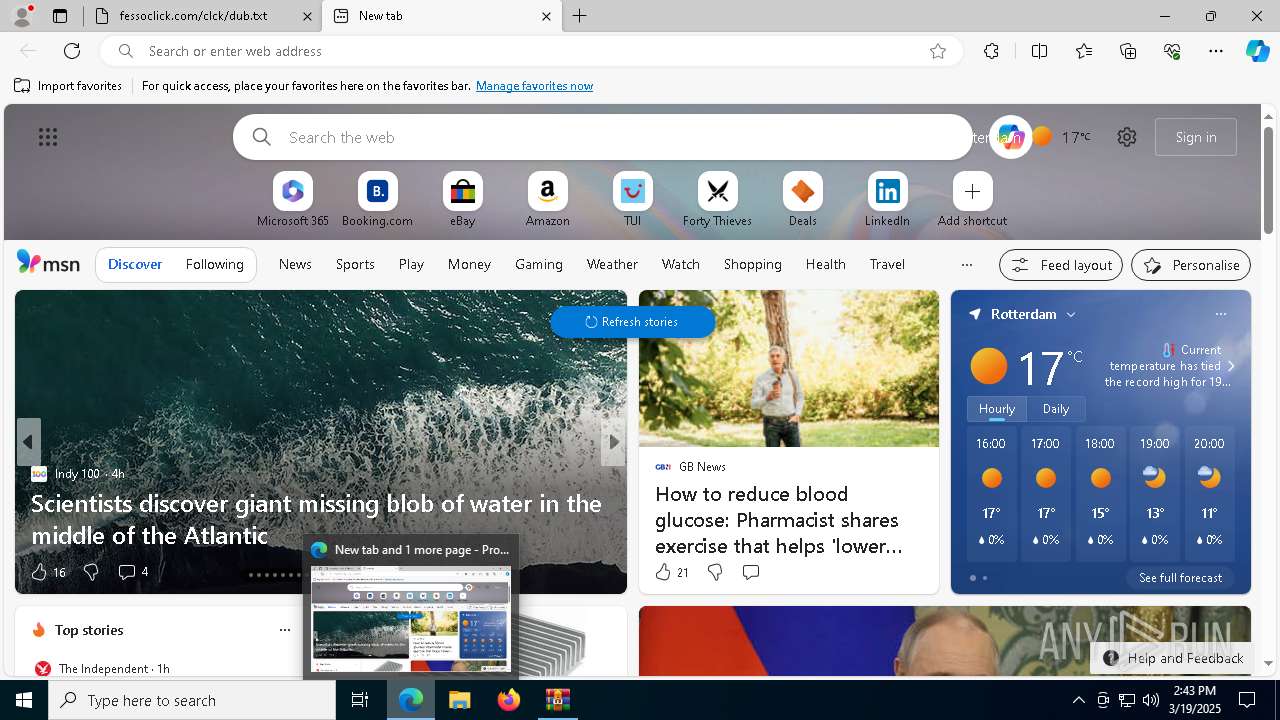This screenshot has height=720, width=1280.
Task: Open the LinkedIn shortcut tile
Action: 887,200
